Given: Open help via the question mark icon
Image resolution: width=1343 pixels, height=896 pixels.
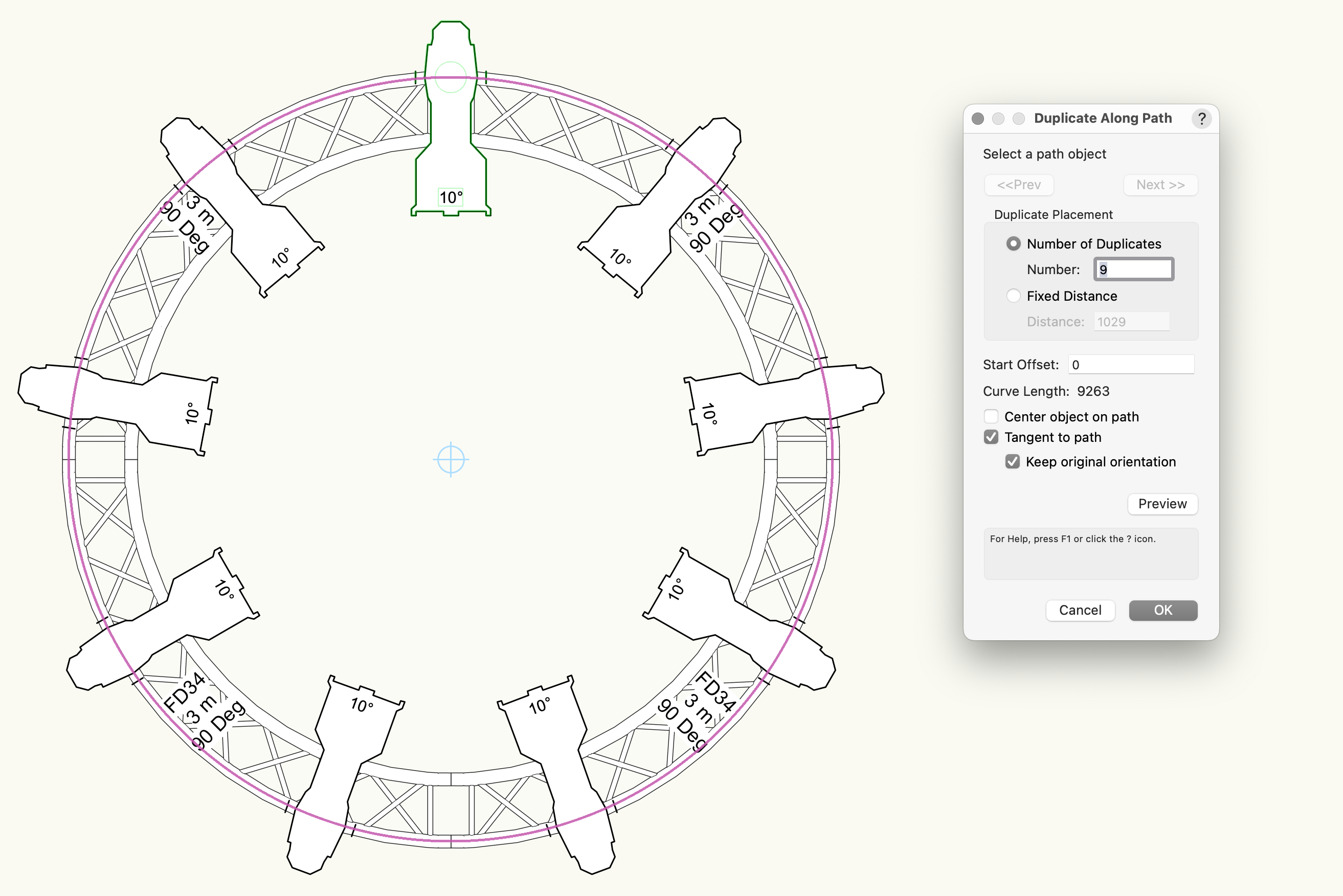Looking at the screenshot, I should (1202, 118).
